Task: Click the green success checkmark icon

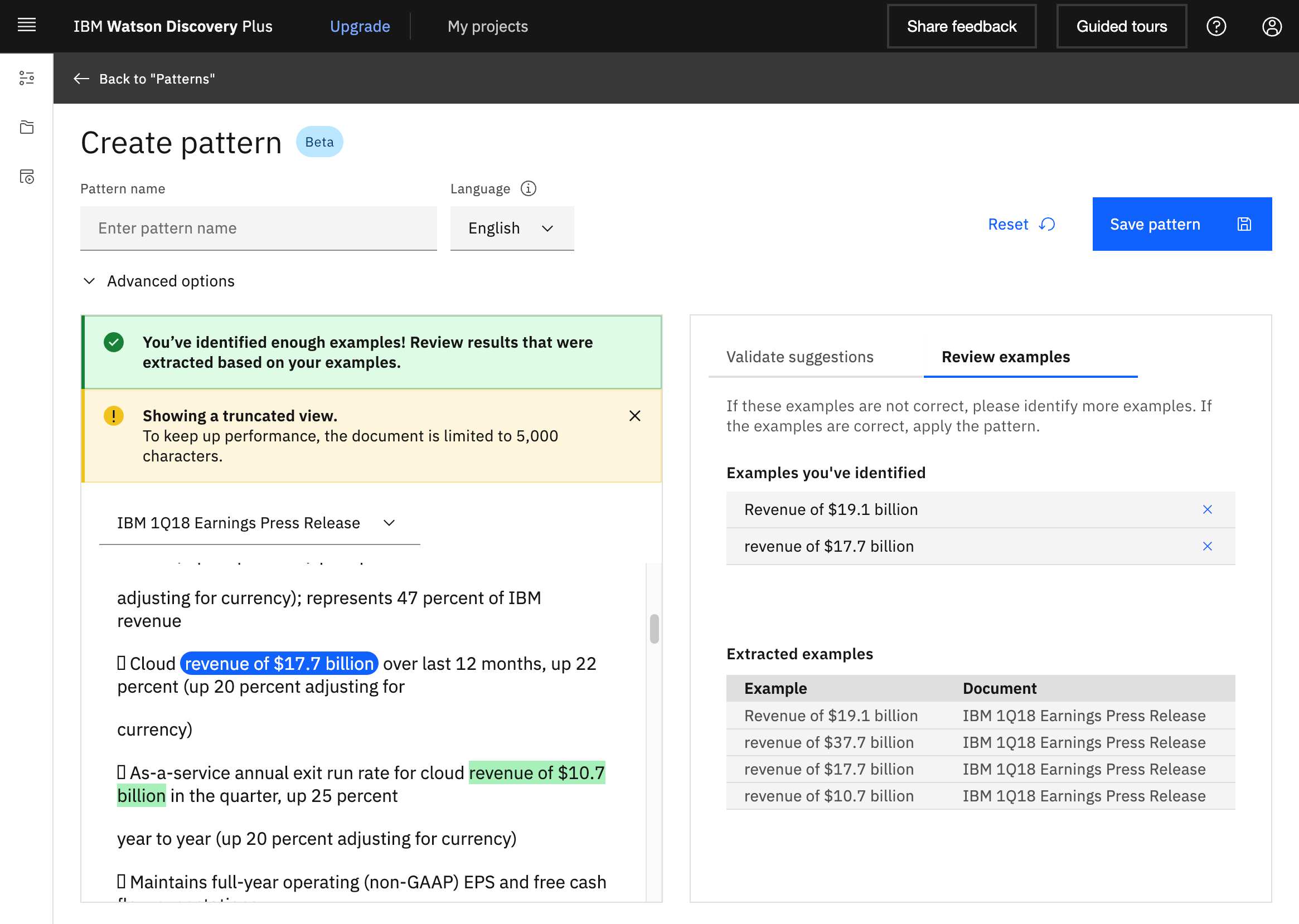Action: point(114,342)
